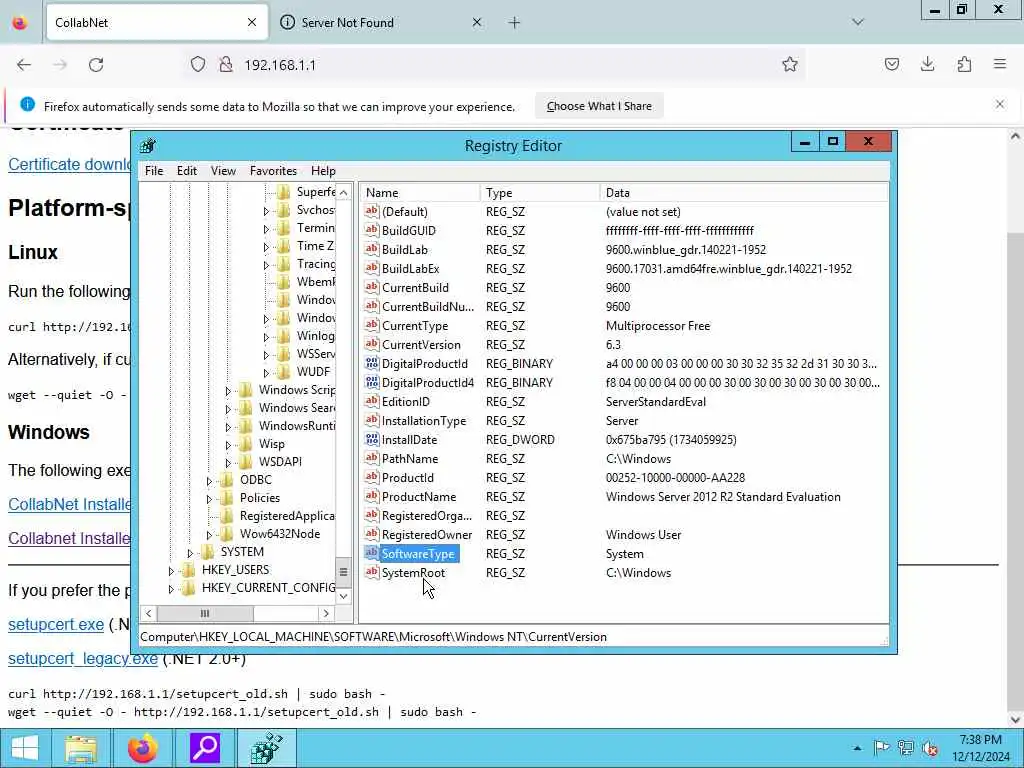Click the InstallDate DWORD value icon
This screenshot has height=768, width=1024.
[x=372, y=439]
